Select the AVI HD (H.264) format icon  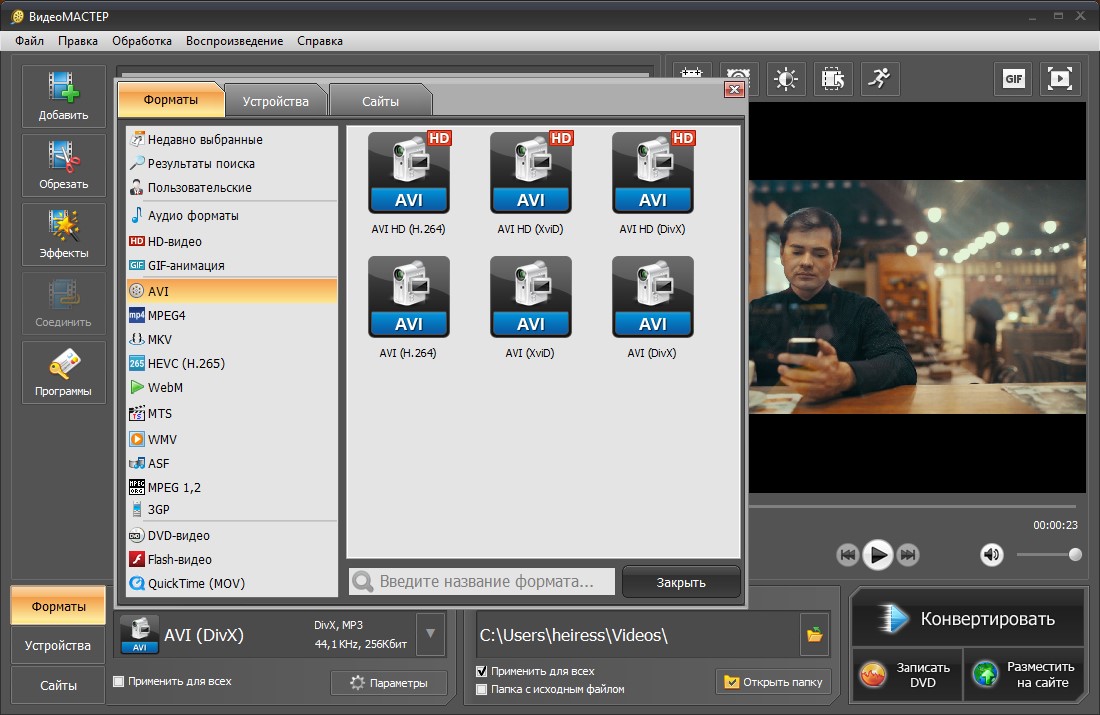[x=408, y=173]
